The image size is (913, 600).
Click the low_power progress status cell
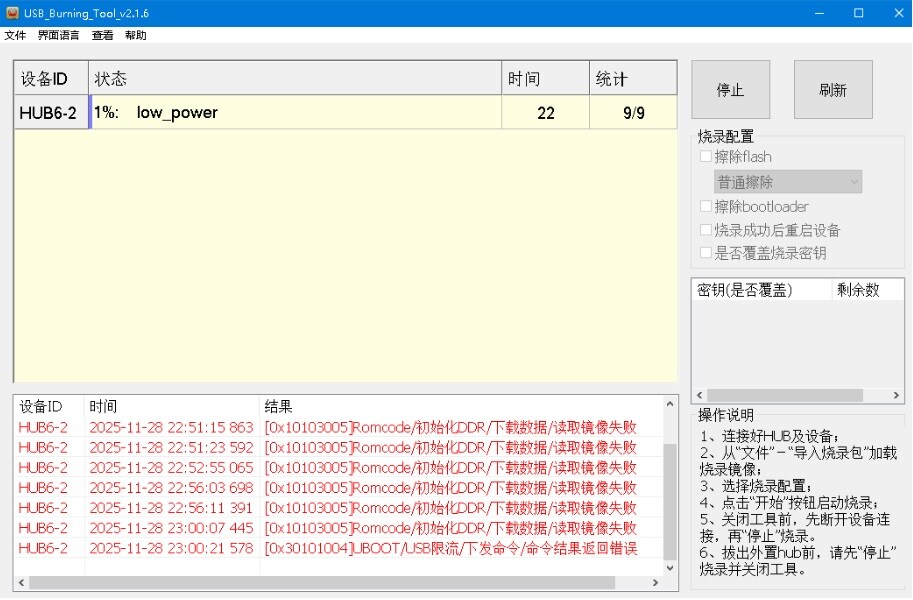295,113
